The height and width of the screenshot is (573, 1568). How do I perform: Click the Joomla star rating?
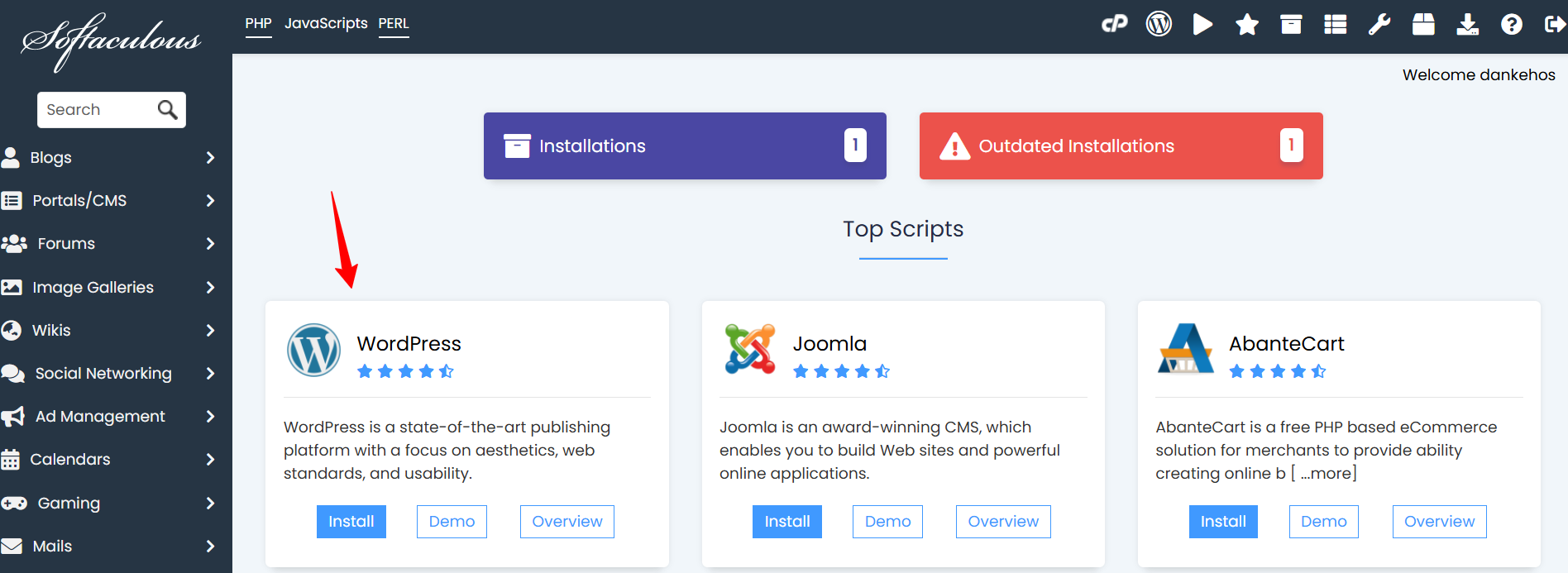click(841, 371)
